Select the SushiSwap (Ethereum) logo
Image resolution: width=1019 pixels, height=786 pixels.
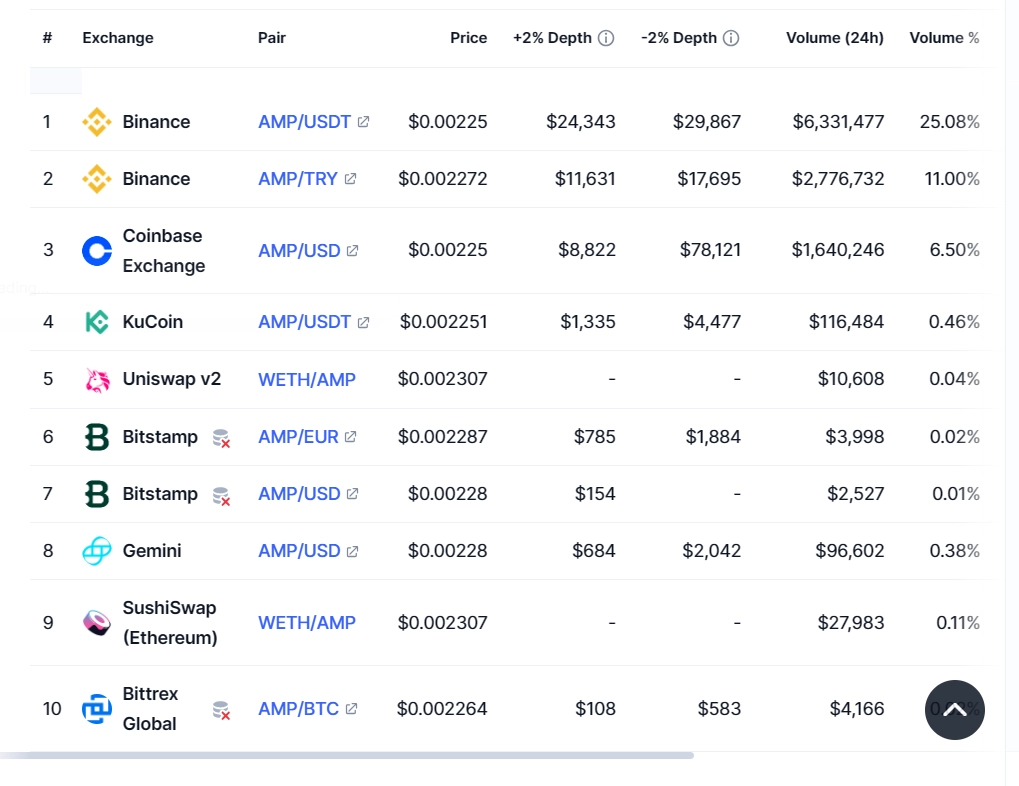[96, 622]
